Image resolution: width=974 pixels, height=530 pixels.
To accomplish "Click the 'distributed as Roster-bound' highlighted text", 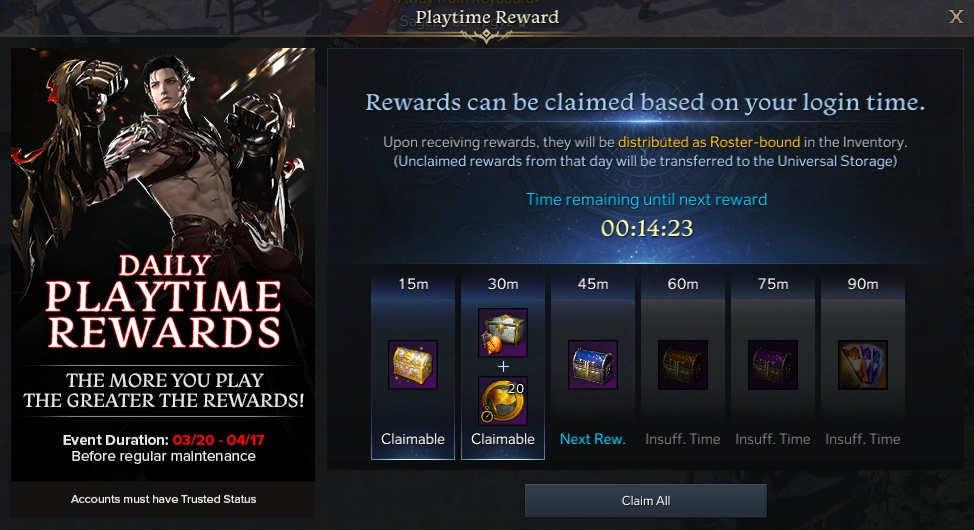I will (x=709, y=142).
